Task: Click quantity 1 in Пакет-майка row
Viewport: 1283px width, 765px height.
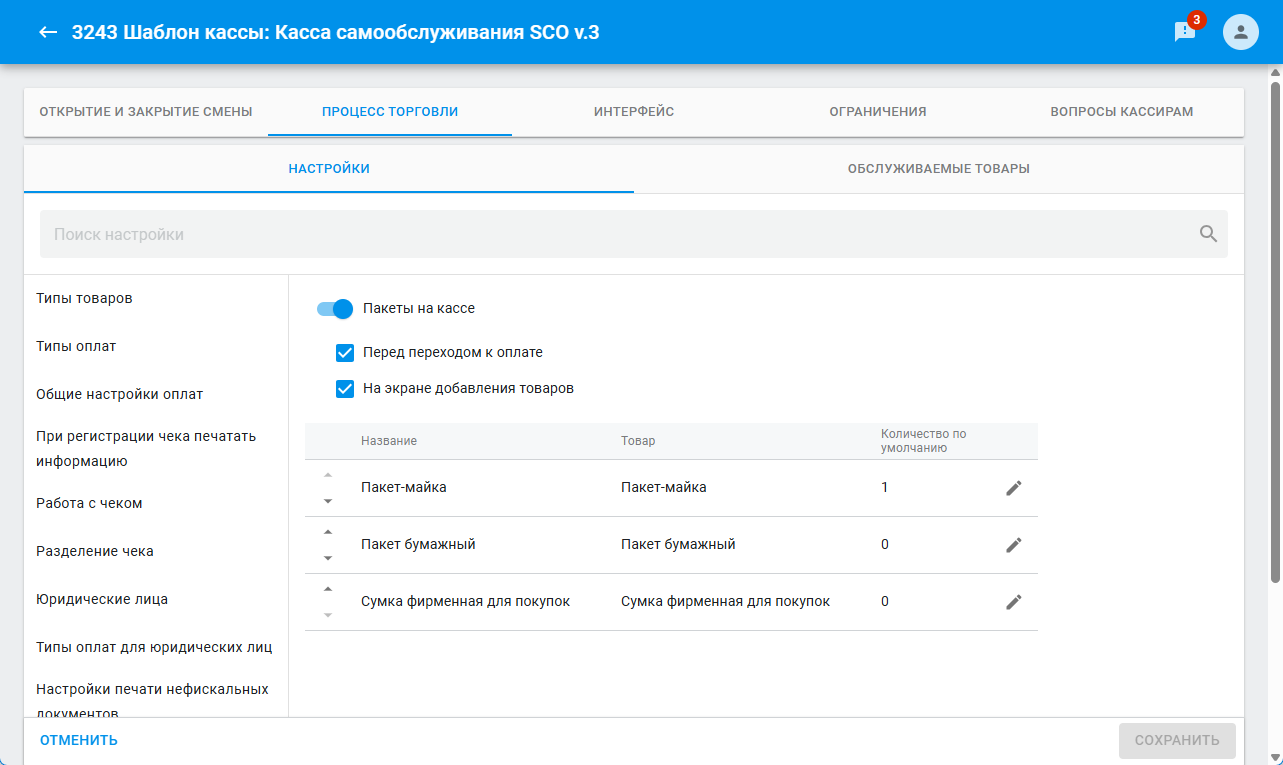Action: tap(885, 488)
